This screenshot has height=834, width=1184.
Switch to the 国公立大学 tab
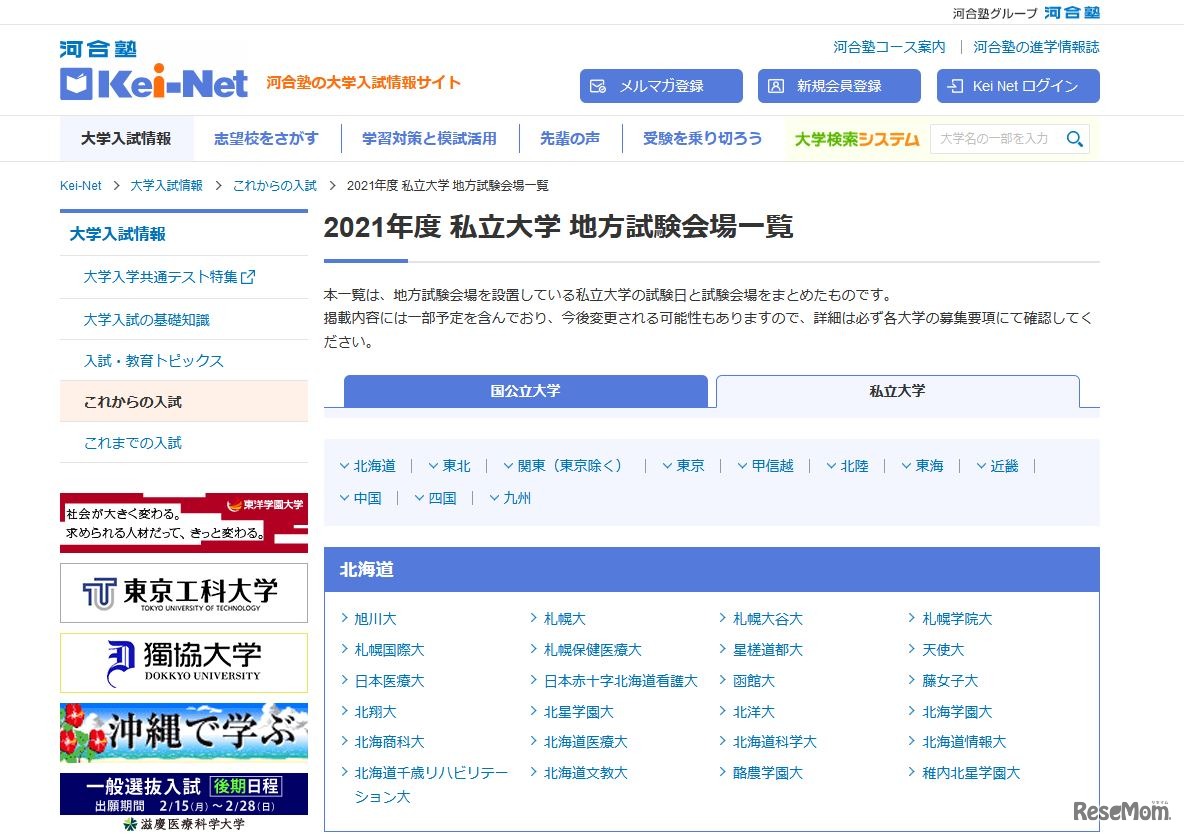(x=525, y=391)
